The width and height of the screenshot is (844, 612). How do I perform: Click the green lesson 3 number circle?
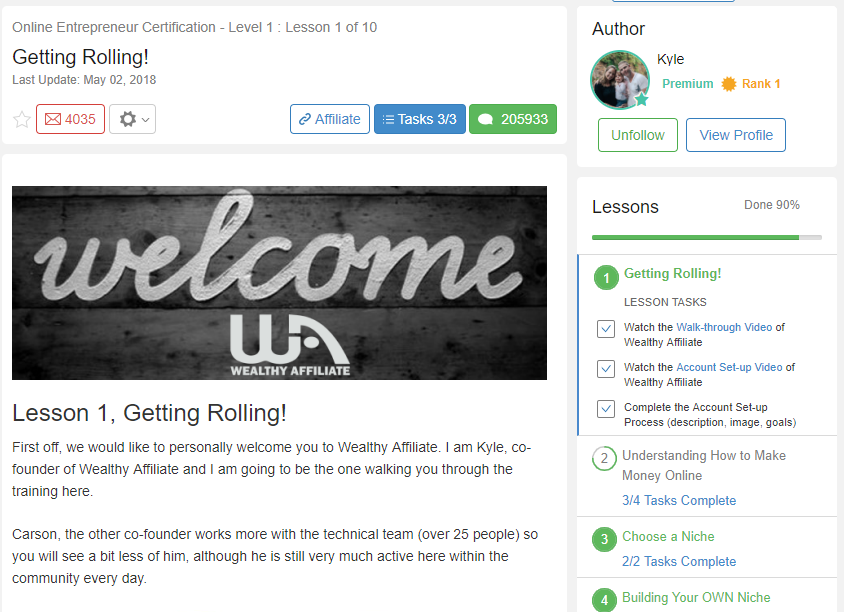(x=604, y=539)
